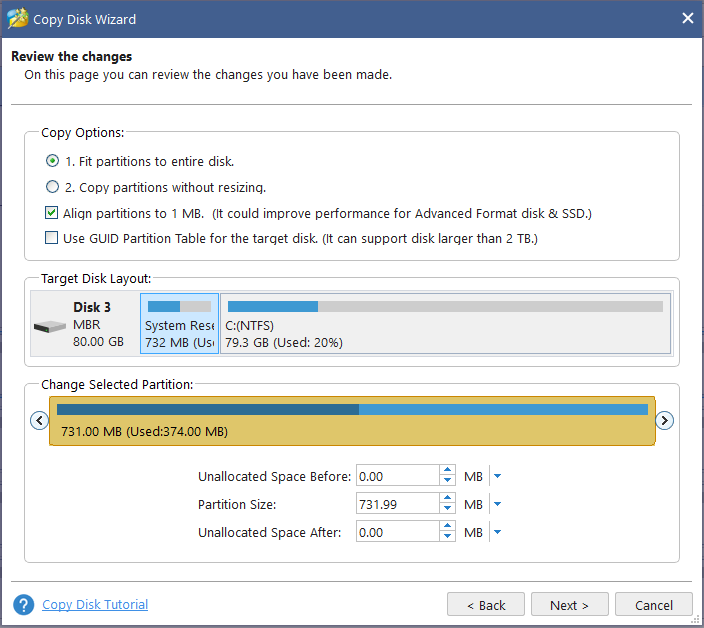The width and height of the screenshot is (704, 628).
Task: Go back with the Back button
Action: coord(486,605)
